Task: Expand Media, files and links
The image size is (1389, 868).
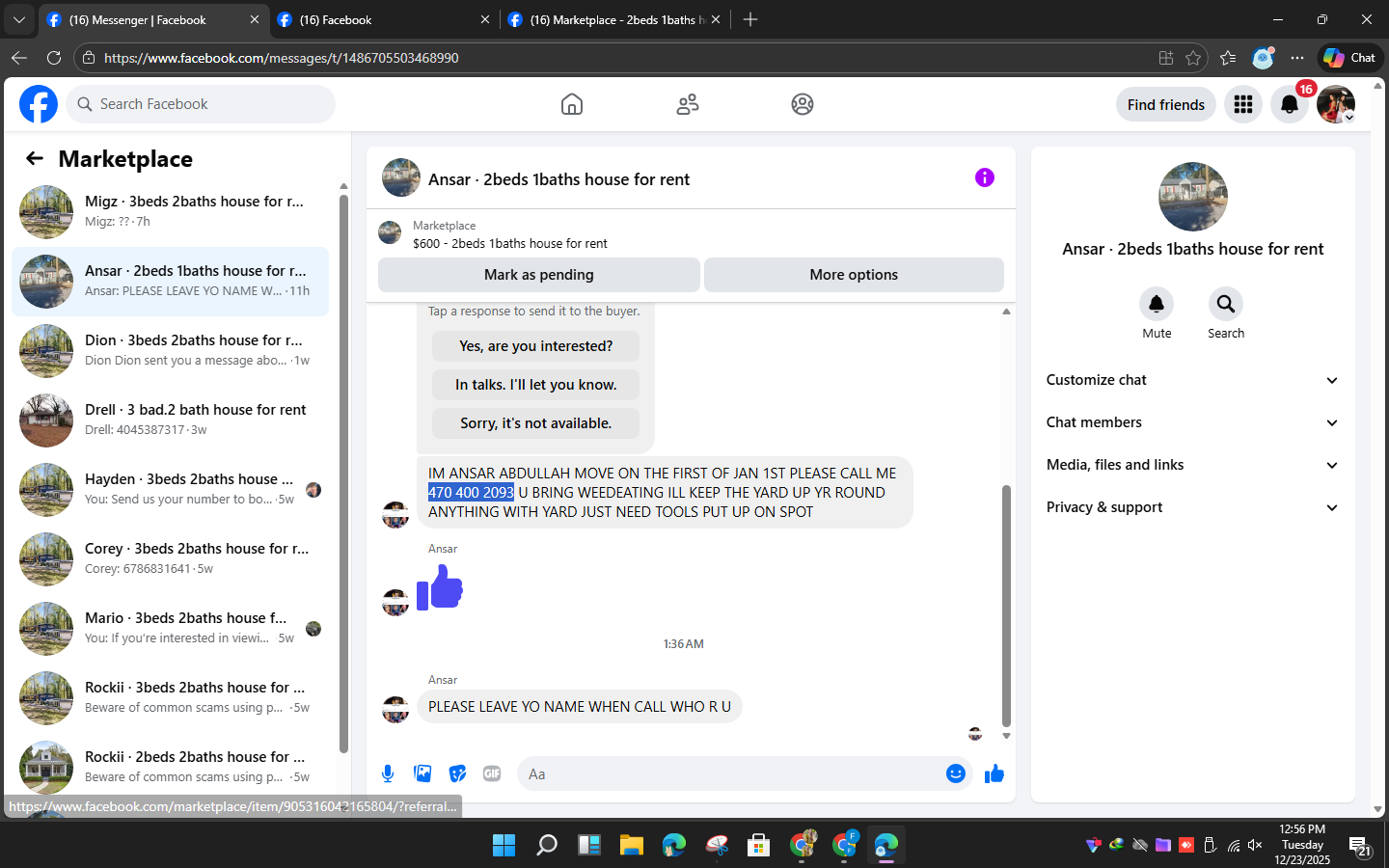Action: (x=1193, y=465)
